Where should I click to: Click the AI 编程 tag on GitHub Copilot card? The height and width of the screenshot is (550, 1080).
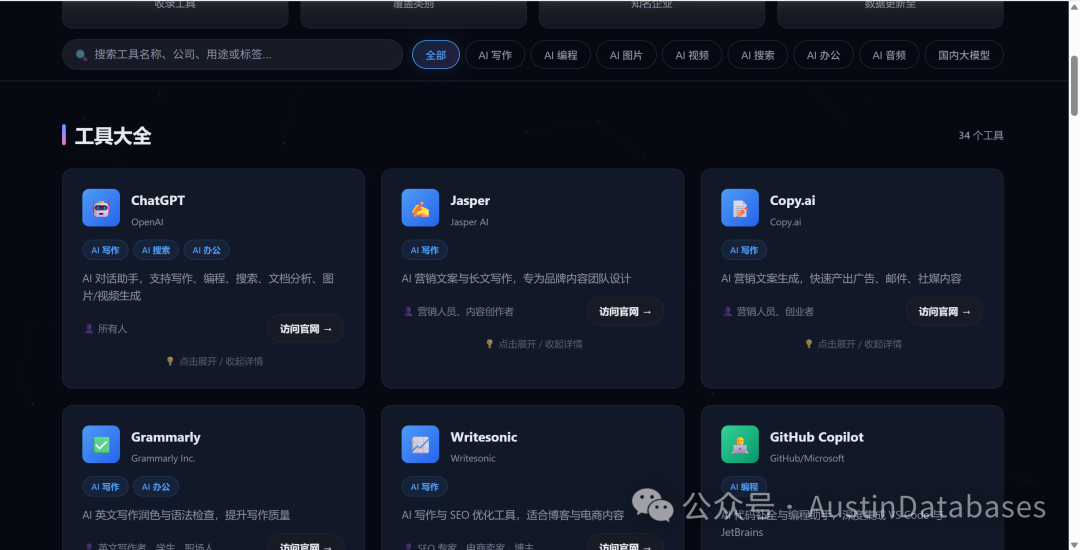[744, 487]
